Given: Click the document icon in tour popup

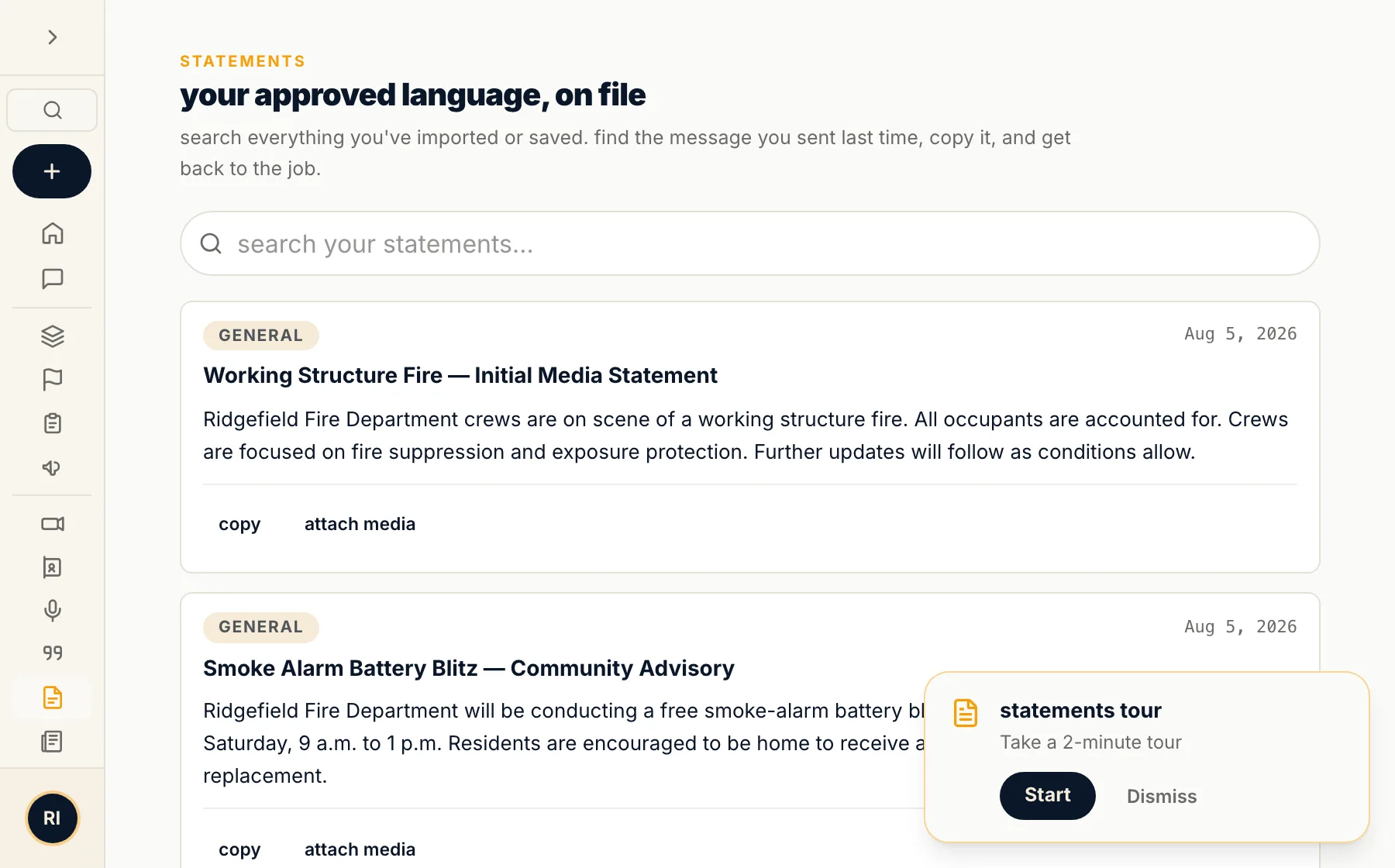Looking at the screenshot, I should [x=965, y=713].
